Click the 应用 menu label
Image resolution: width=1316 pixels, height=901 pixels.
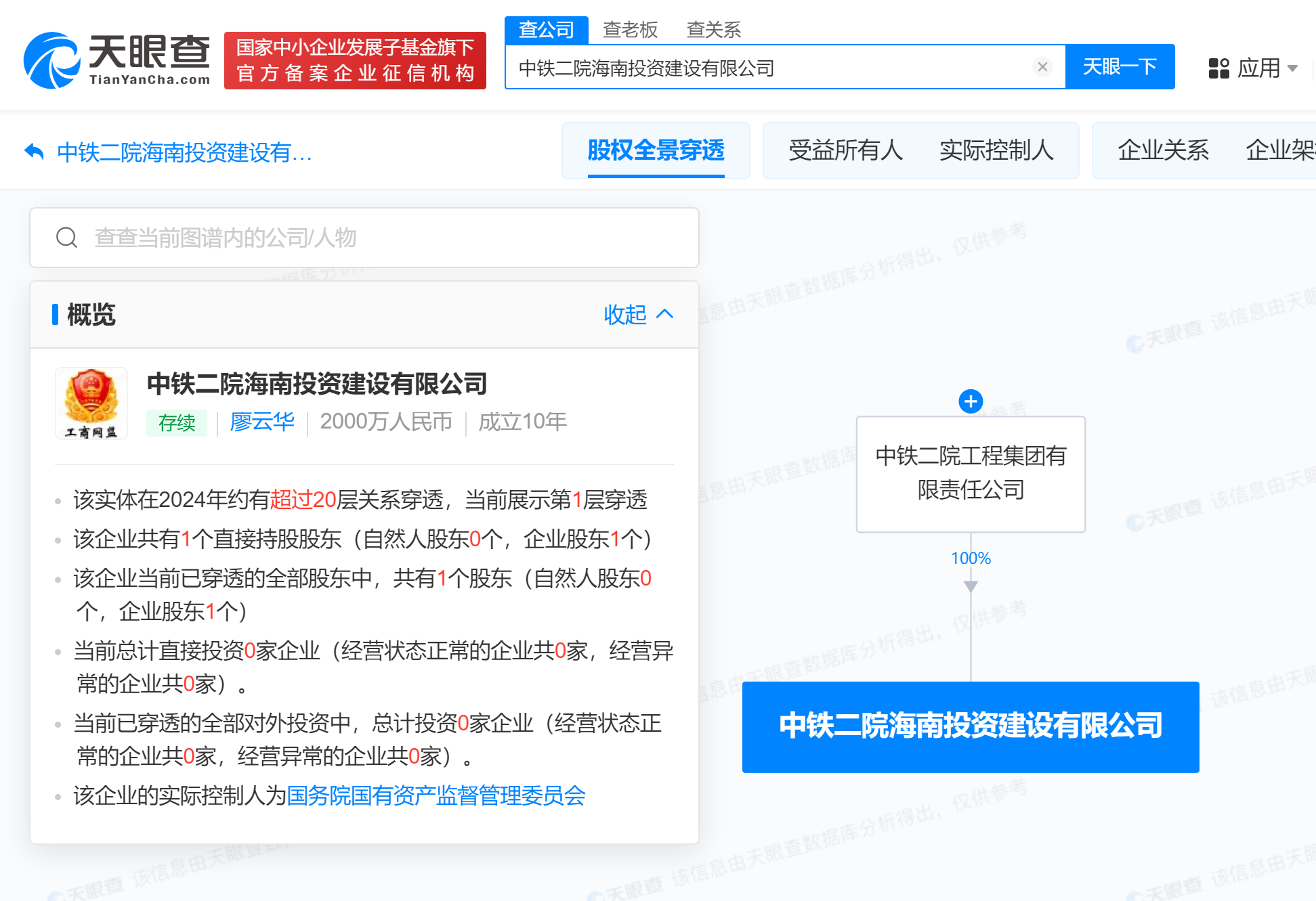[x=1258, y=68]
